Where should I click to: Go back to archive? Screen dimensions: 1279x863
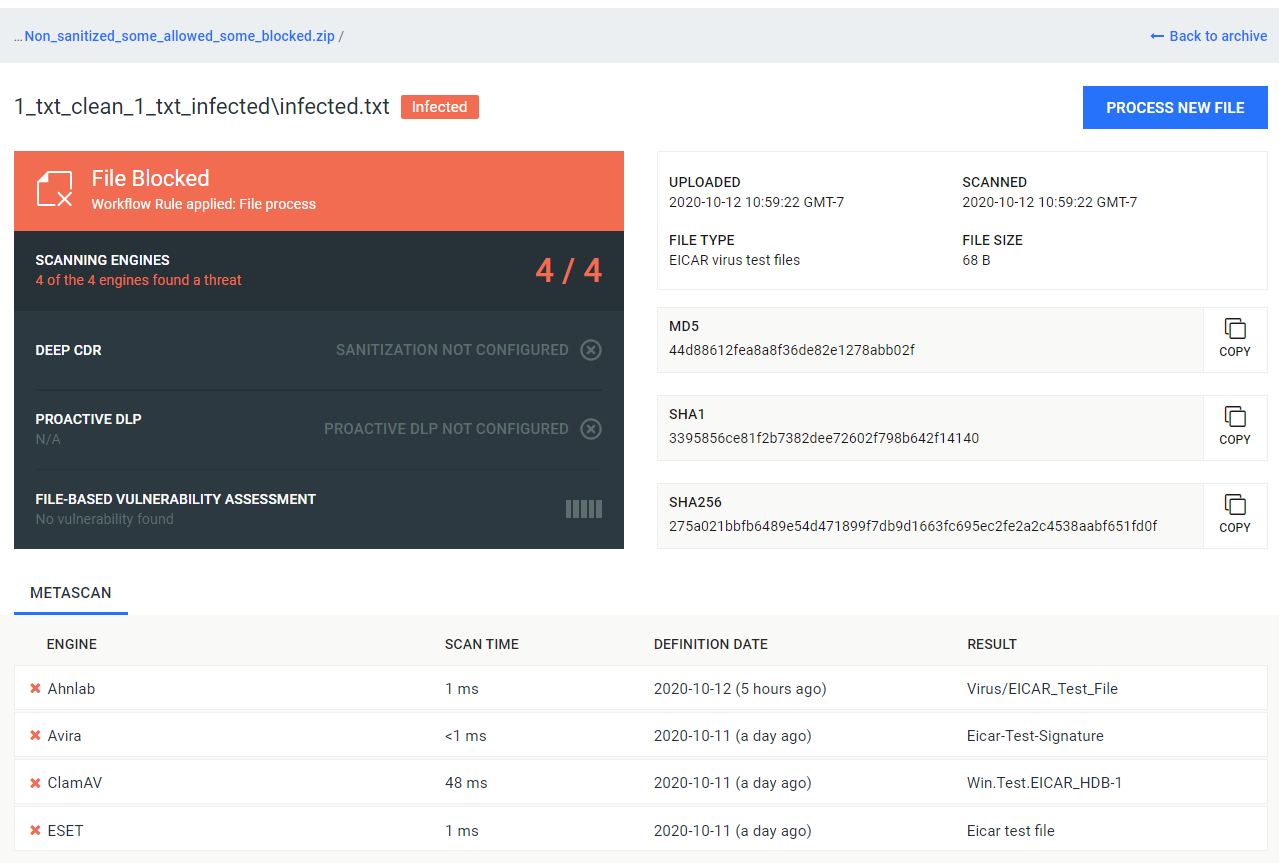point(1209,36)
